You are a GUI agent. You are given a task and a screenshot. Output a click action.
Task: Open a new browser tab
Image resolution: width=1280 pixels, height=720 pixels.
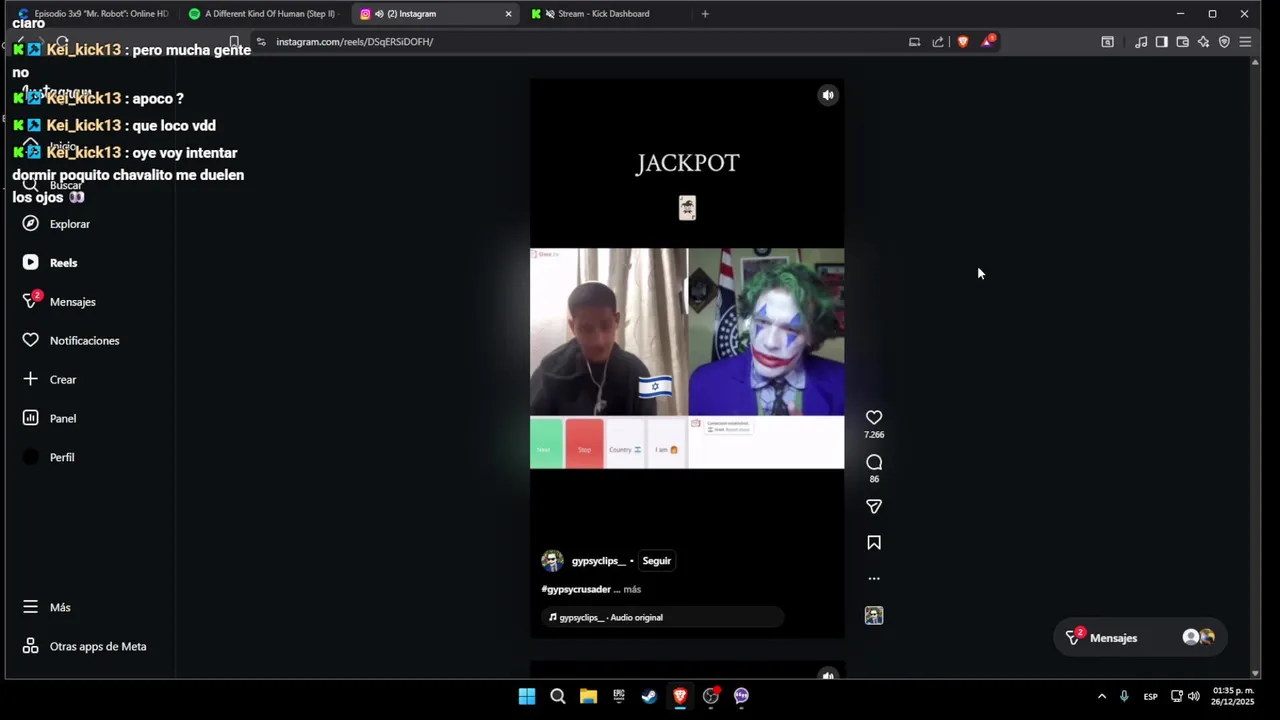click(x=705, y=14)
